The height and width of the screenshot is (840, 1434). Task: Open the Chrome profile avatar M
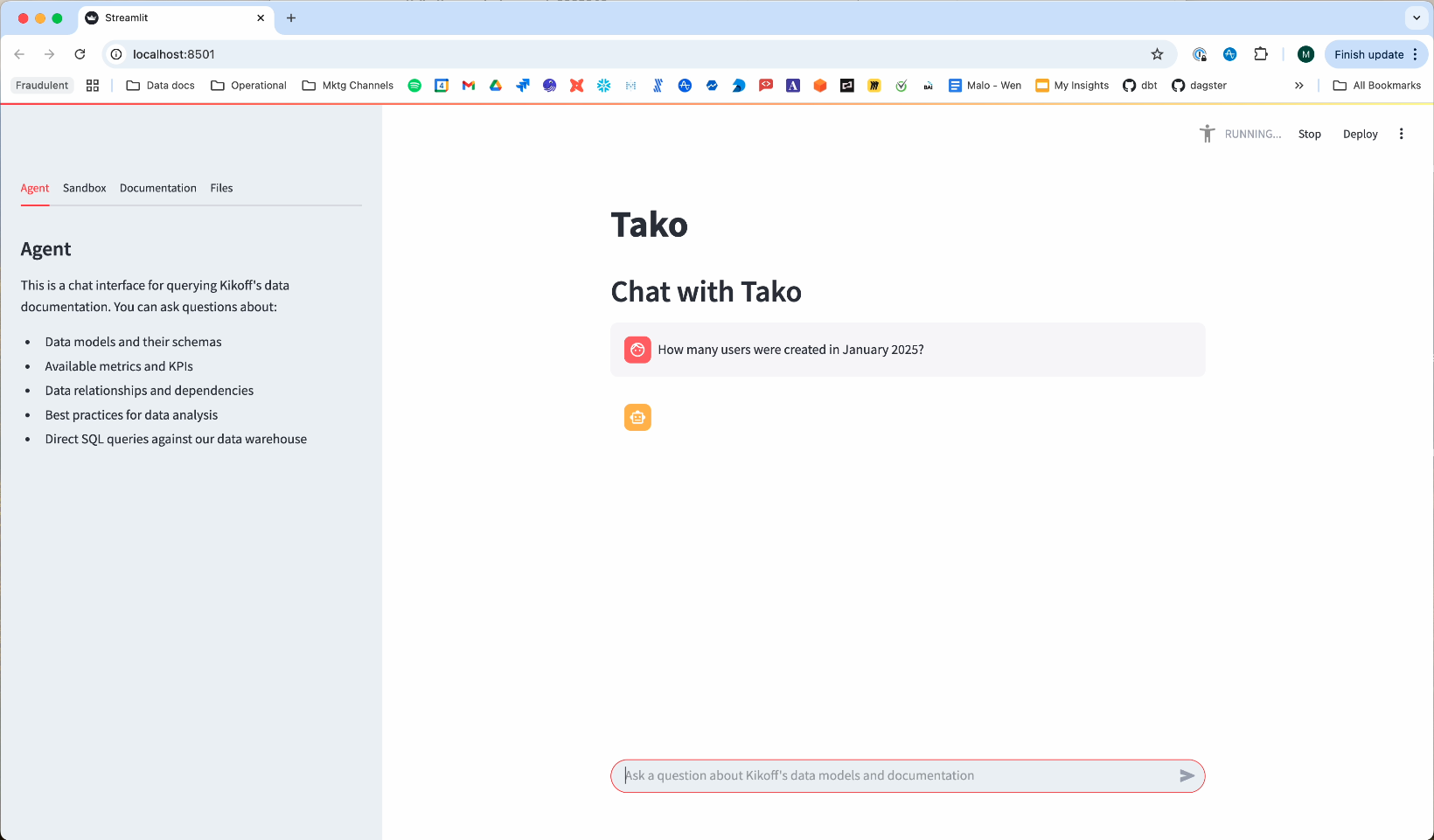[x=1305, y=54]
